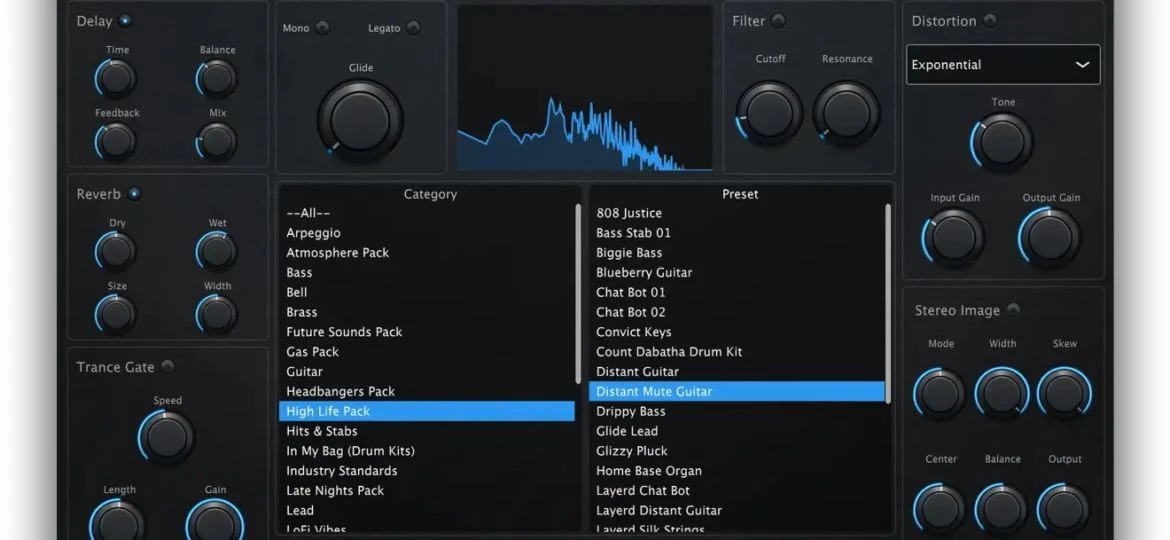
Task: Click the Filter Cutoff knob
Action: (x=769, y=113)
